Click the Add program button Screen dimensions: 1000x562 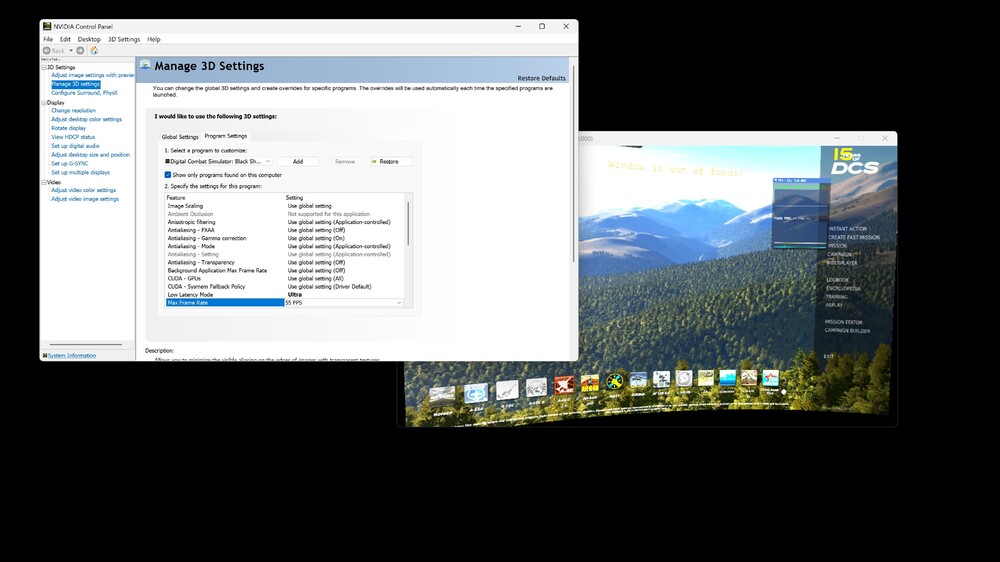pos(298,161)
